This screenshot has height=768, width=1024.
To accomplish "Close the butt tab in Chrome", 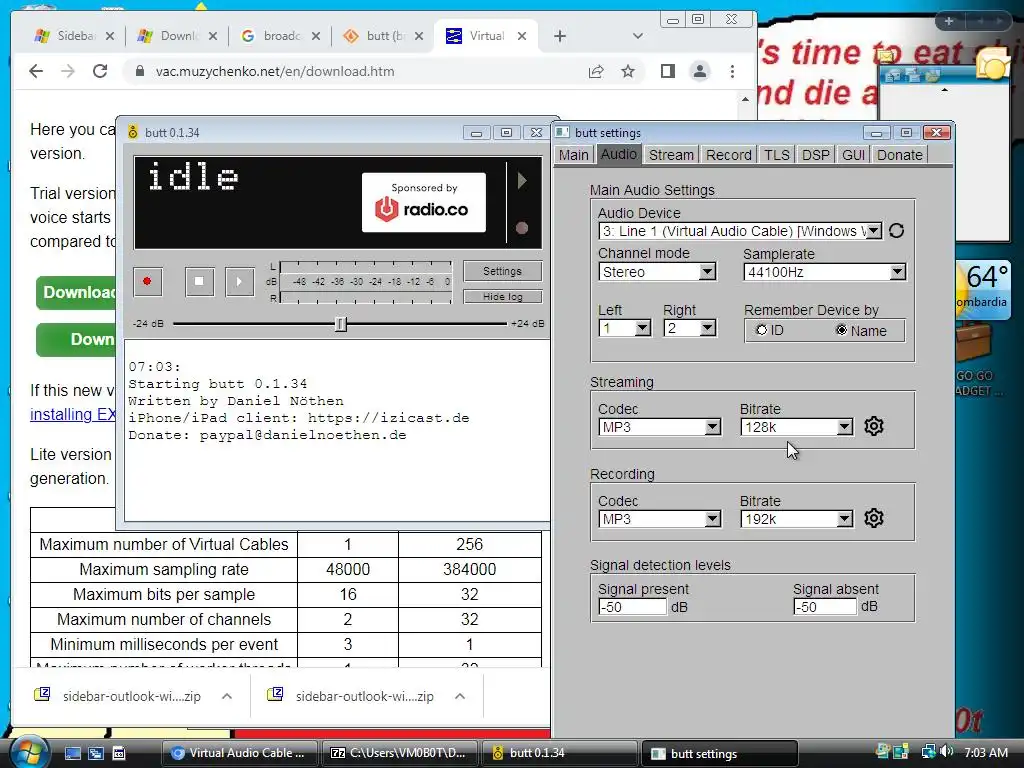I will [419, 36].
